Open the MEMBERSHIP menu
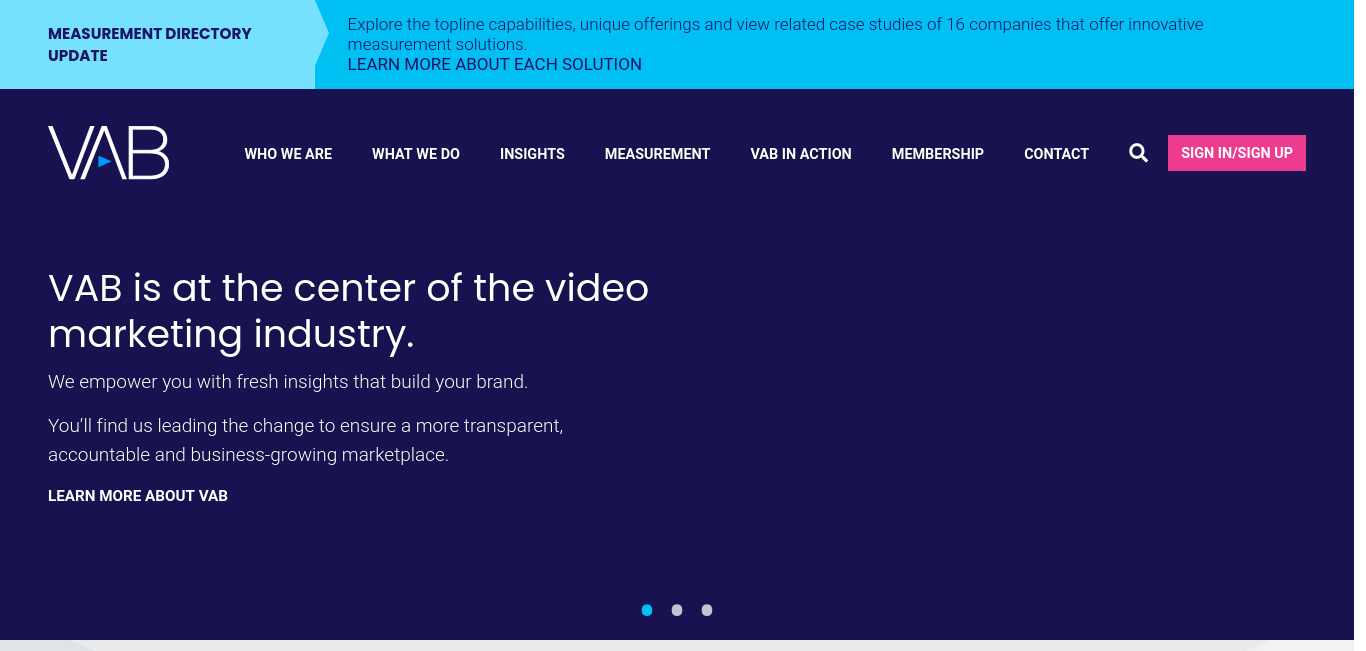1366x651 pixels. [x=938, y=154]
